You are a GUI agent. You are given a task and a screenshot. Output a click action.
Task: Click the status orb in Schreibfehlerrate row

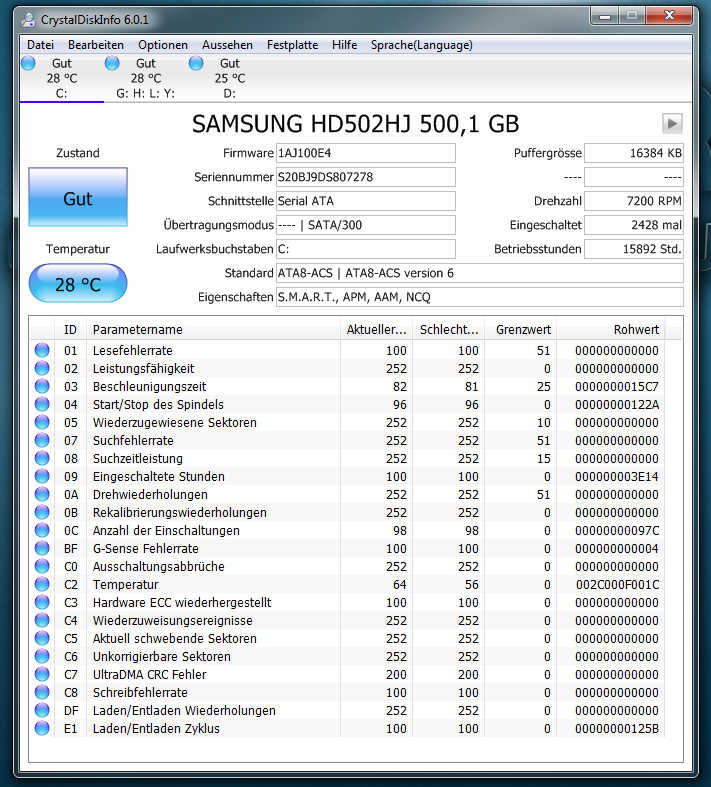click(x=42, y=693)
